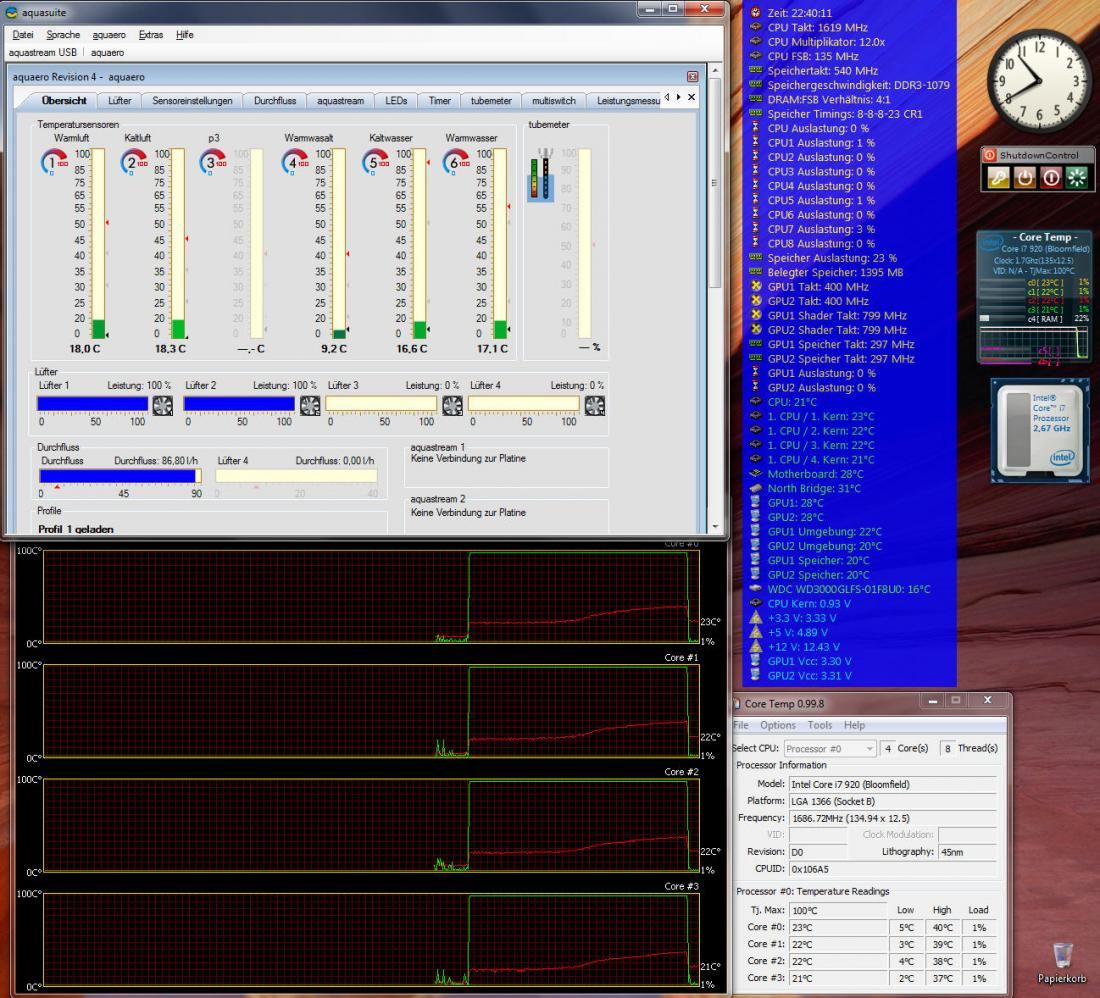Click the sensor 5 gauge icon under Kaltwasser
Image resolution: width=1100 pixels, height=998 pixels.
(375, 162)
